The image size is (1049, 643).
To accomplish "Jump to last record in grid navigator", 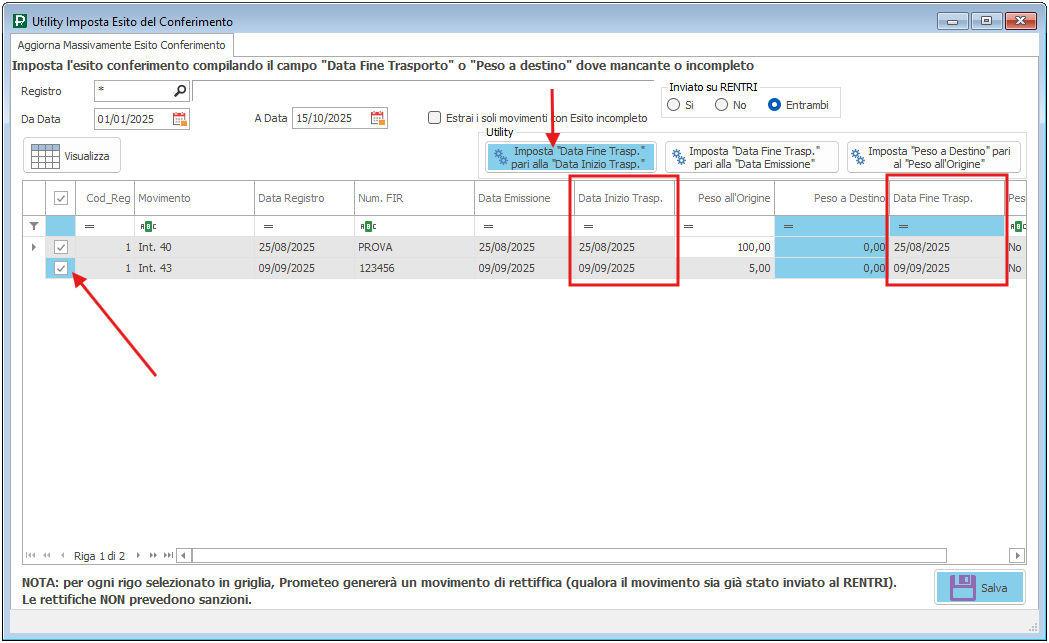I will click(x=168, y=555).
